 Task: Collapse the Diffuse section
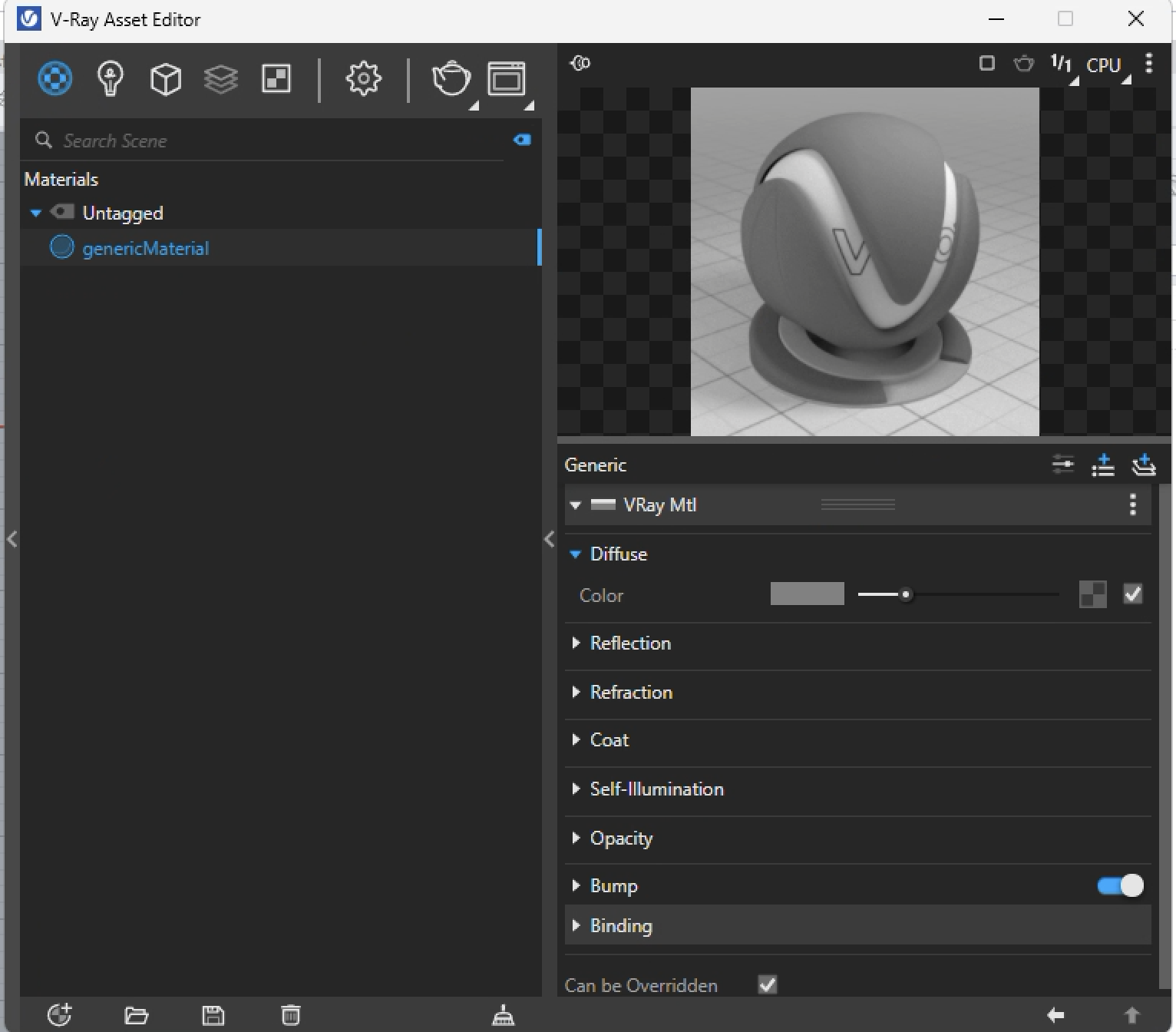pos(576,554)
